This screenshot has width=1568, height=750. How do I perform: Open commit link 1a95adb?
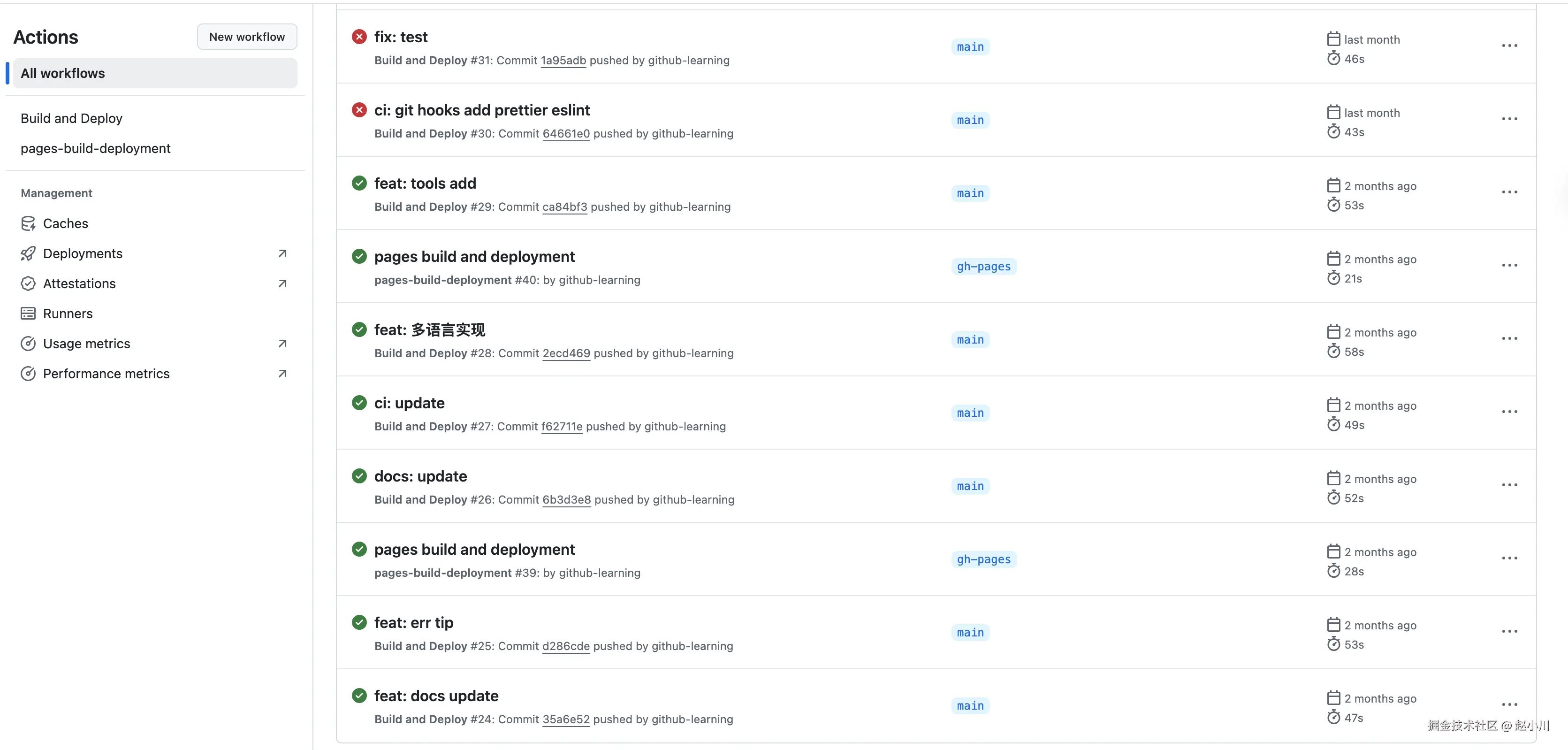click(x=563, y=60)
